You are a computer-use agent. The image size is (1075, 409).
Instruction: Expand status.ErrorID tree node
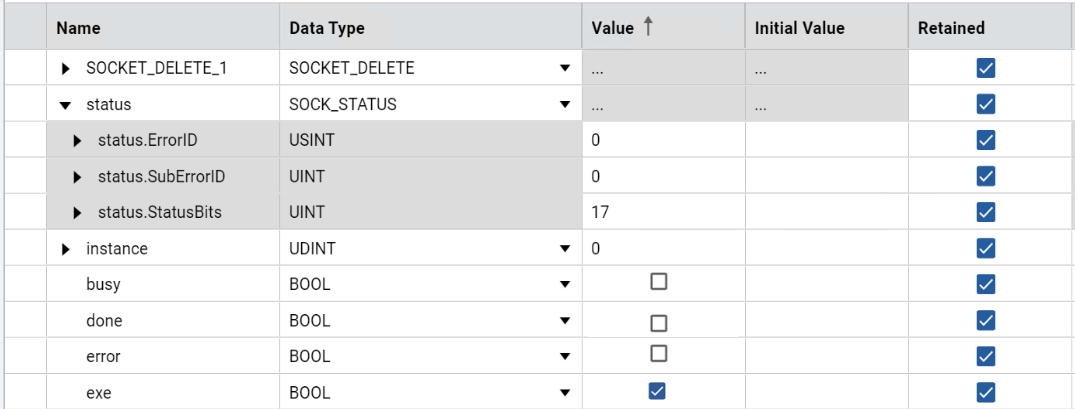(x=78, y=141)
